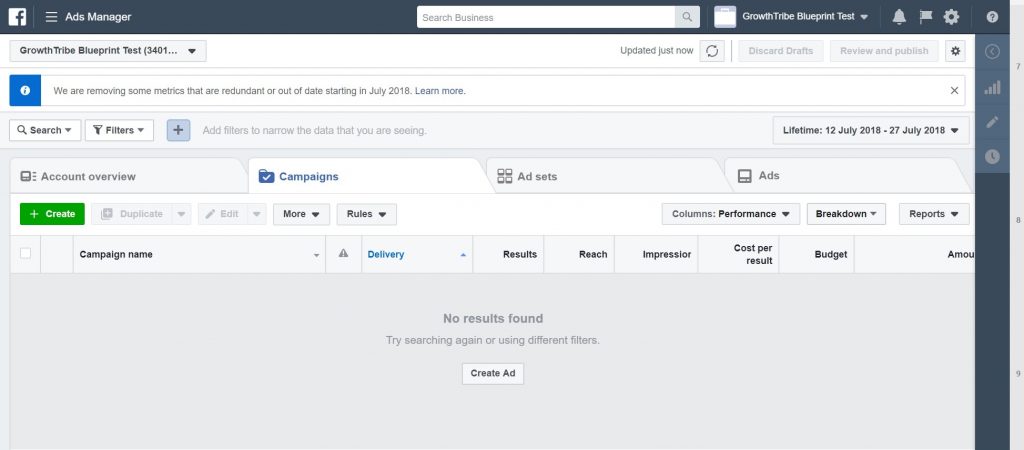1024x450 pixels.
Task: Click the Facebook logo icon
Action: coord(17,17)
